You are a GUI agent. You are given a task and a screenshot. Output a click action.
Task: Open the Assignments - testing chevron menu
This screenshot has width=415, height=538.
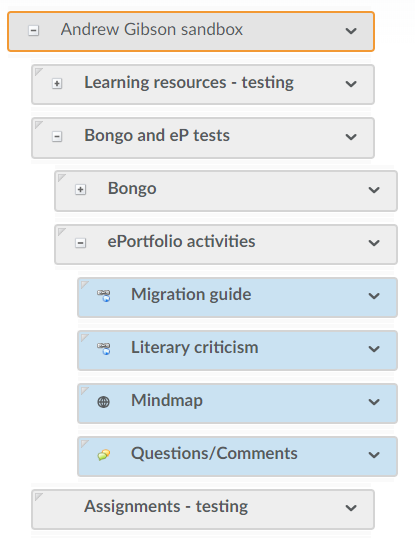[x=351, y=508]
